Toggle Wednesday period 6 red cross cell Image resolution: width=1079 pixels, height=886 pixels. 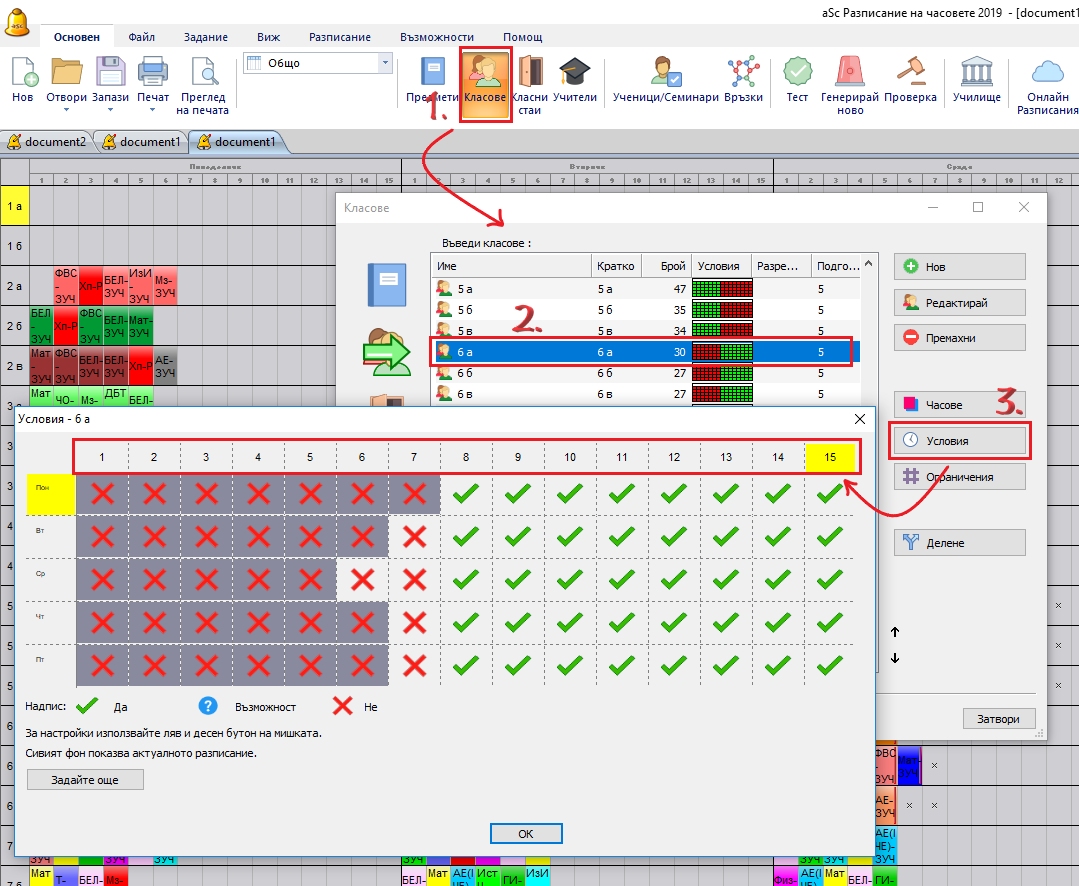[362, 580]
